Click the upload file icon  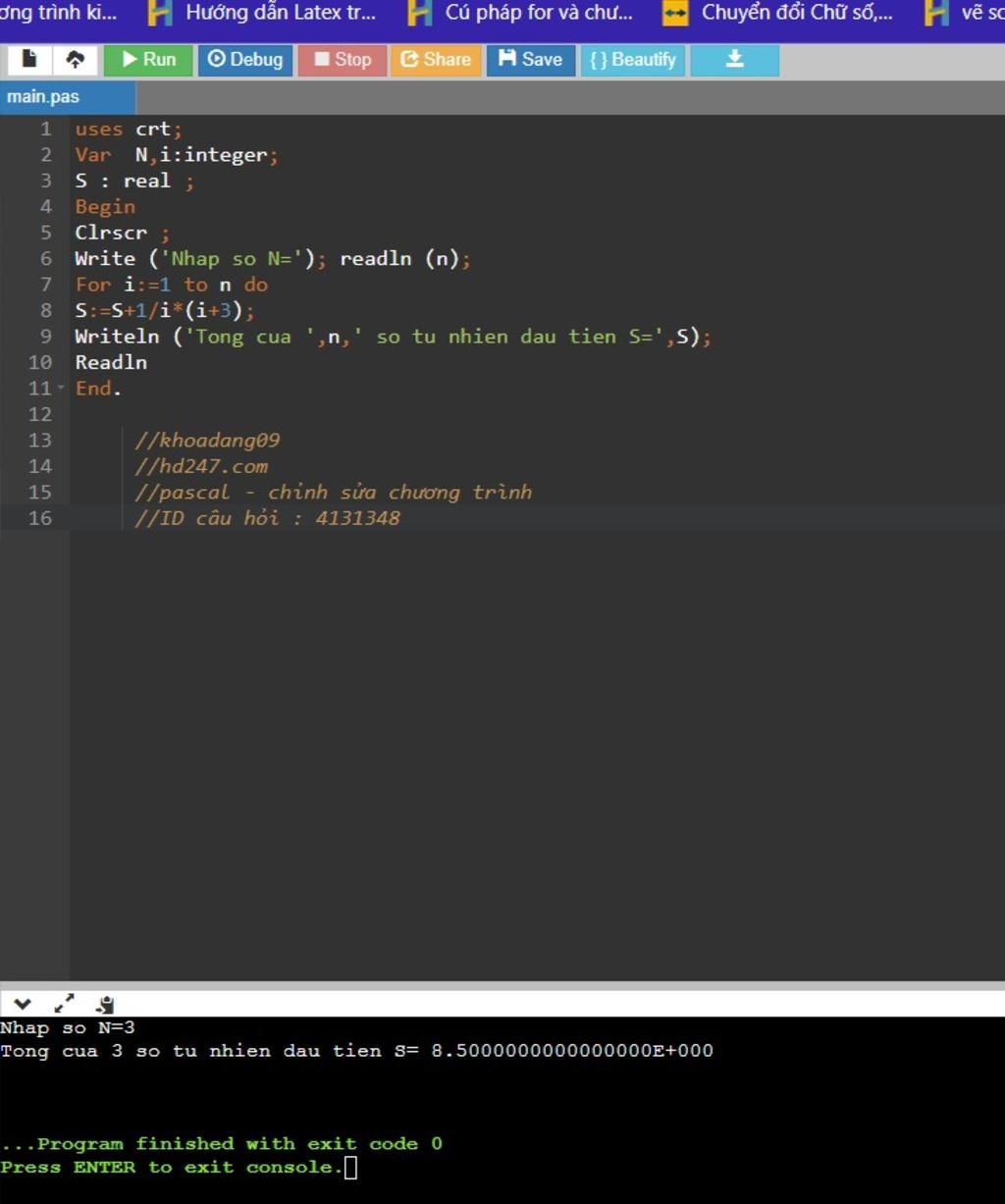point(75,60)
